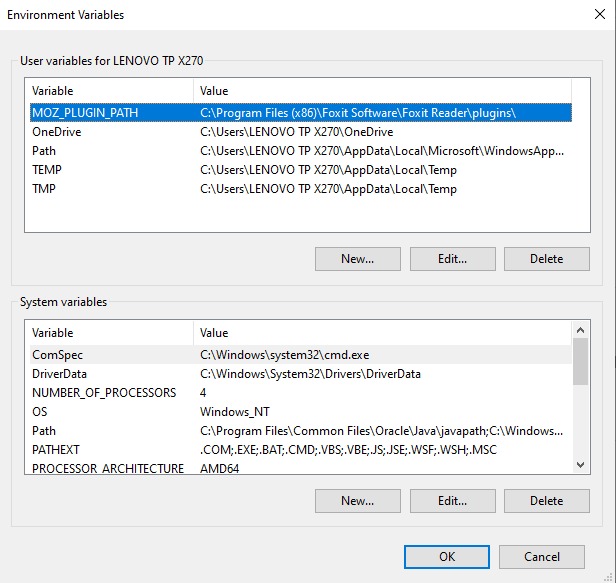
Task: Select the NUMBER_OF_PROCESSORS system variable
Action: pyautogui.click(x=104, y=393)
